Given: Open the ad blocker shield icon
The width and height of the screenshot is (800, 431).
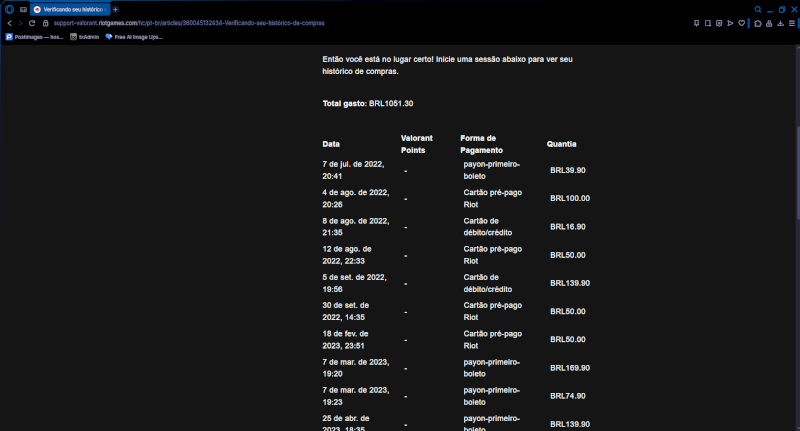Looking at the screenshot, I should click(x=718, y=22).
